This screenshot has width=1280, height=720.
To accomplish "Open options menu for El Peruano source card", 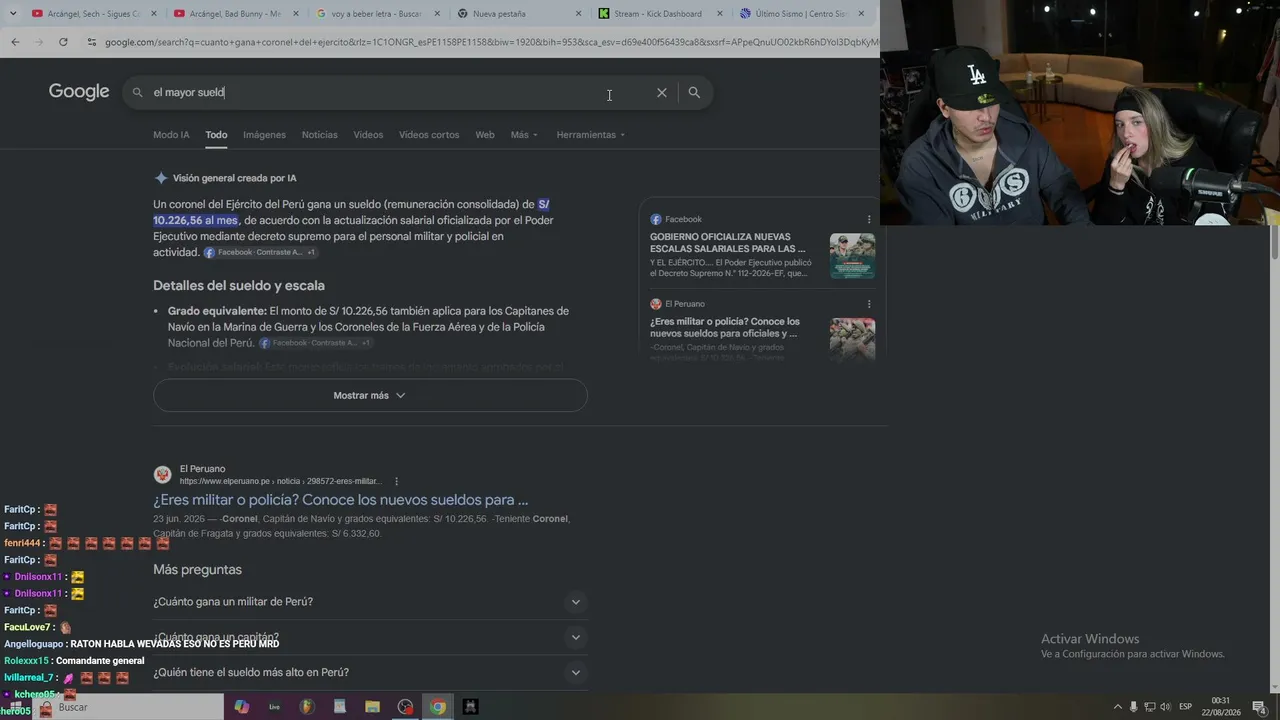I will (869, 304).
